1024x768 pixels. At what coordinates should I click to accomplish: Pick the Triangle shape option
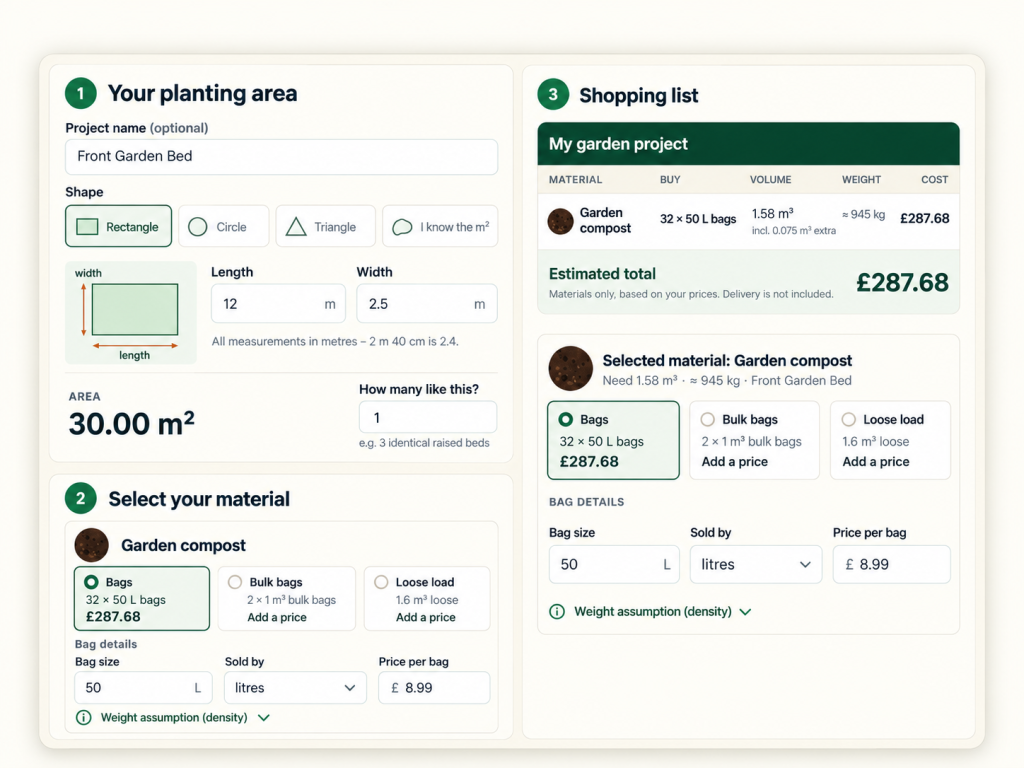[325, 226]
